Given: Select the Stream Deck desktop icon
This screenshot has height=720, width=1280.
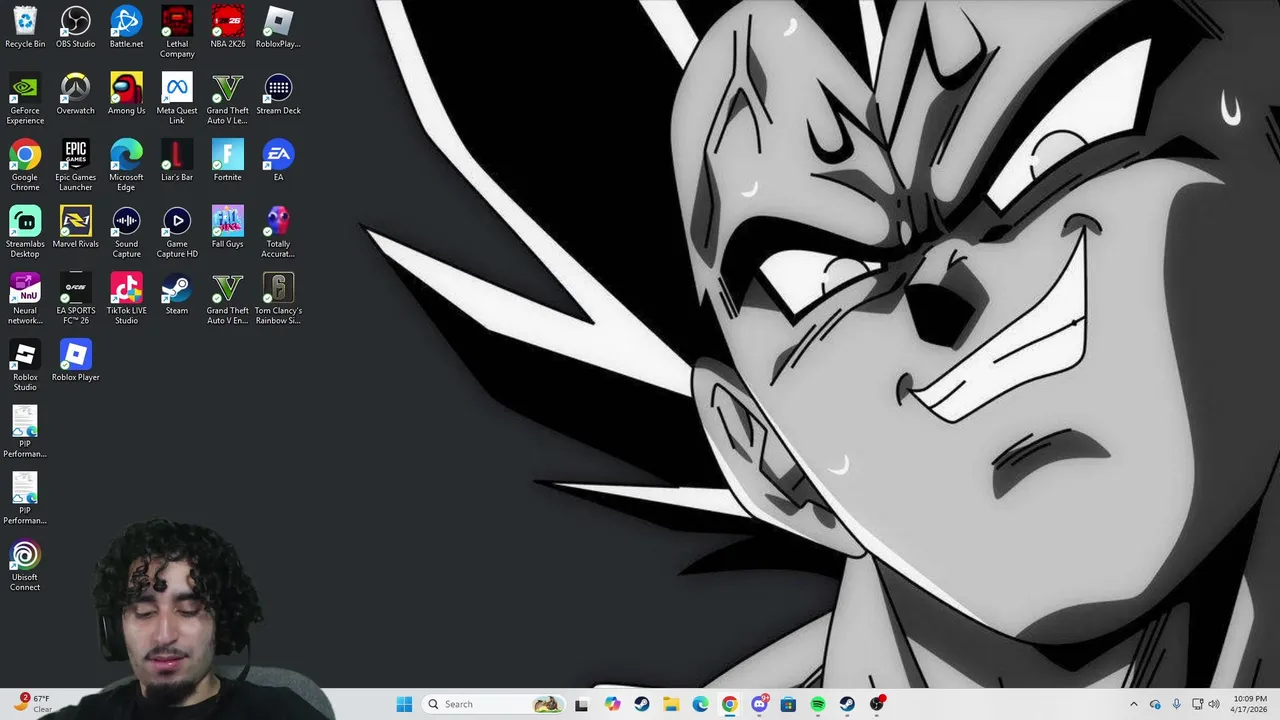Looking at the screenshot, I should point(278,94).
